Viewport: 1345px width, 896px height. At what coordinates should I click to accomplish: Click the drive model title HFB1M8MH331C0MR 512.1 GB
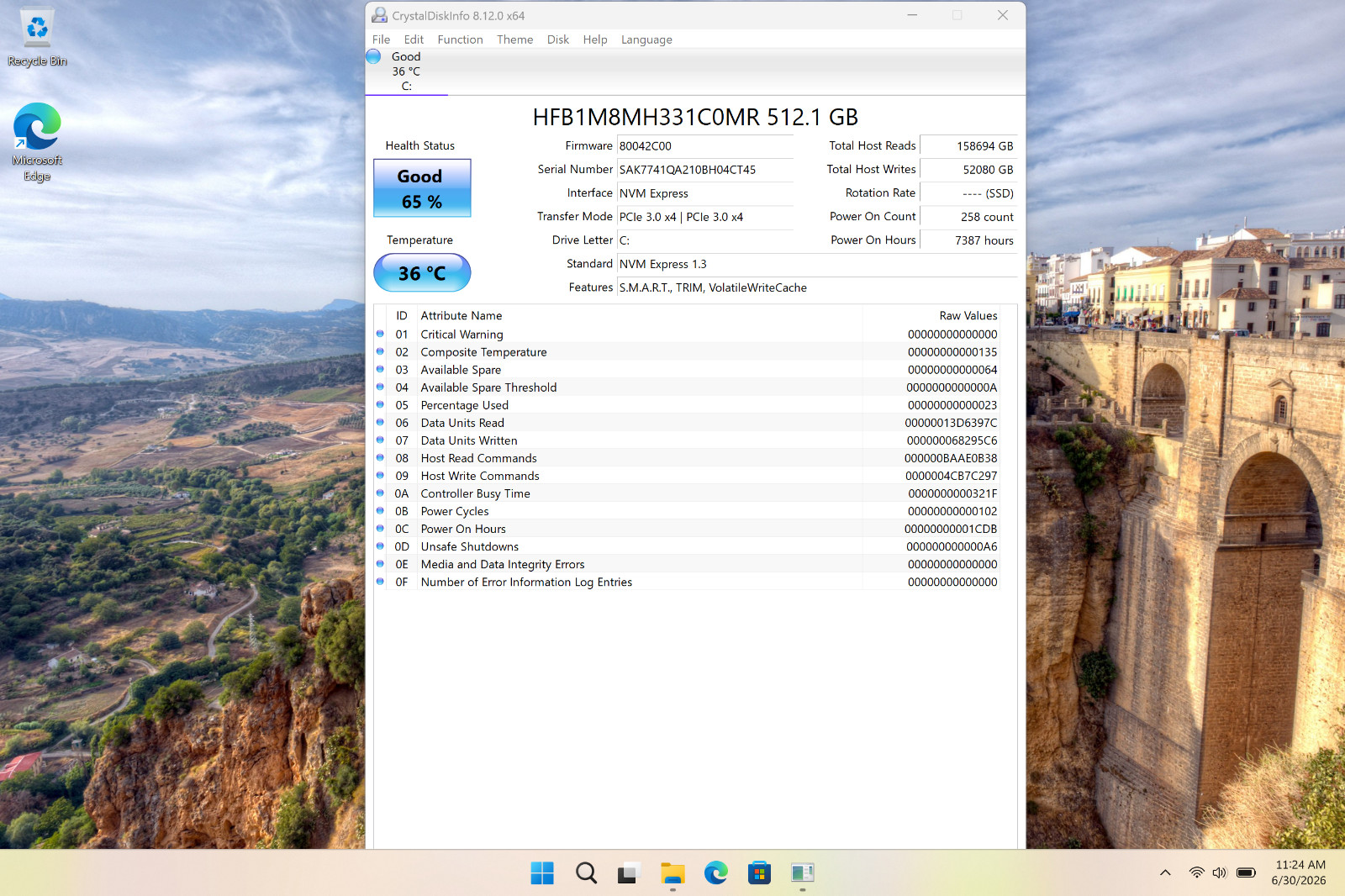tap(695, 117)
